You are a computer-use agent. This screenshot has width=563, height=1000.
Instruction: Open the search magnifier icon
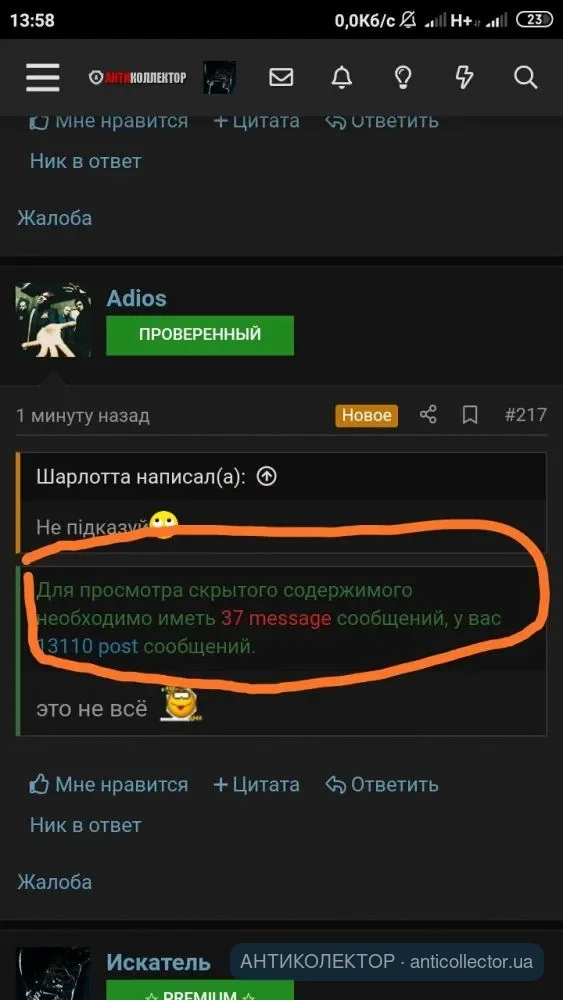pyautogui.click(x=525, y=78)
